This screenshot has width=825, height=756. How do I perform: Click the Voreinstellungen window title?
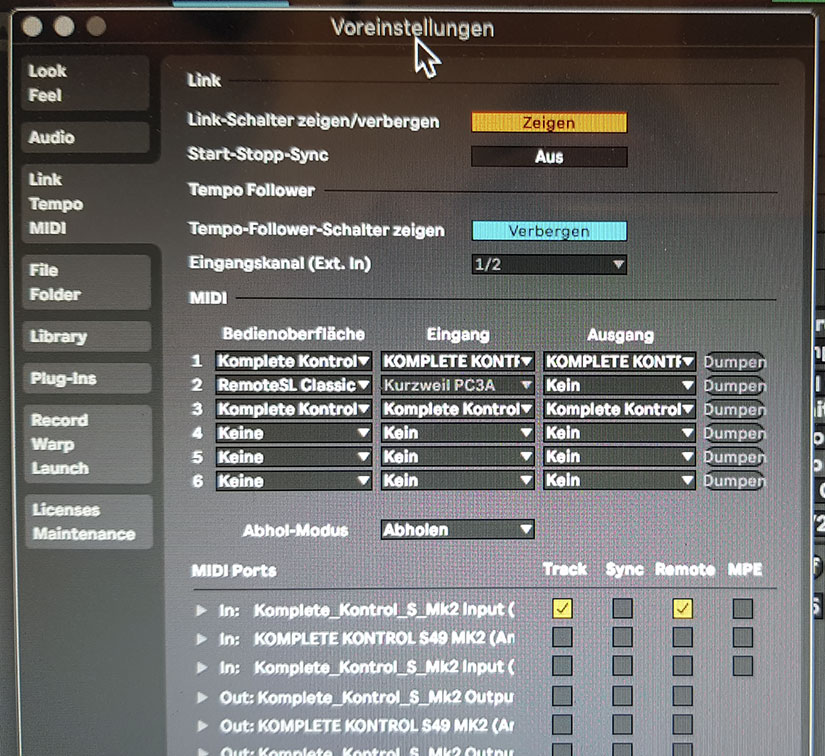[x=412, y=27]
